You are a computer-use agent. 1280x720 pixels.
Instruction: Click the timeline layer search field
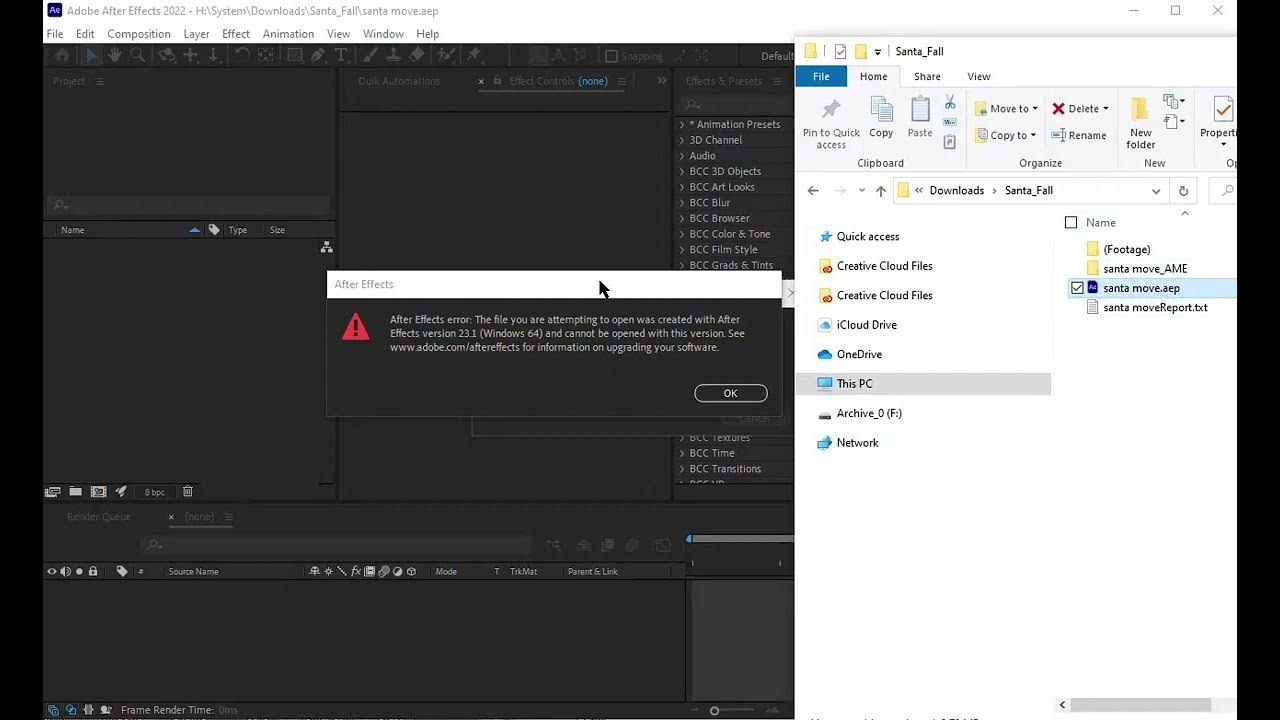click(x=335, y=545)
